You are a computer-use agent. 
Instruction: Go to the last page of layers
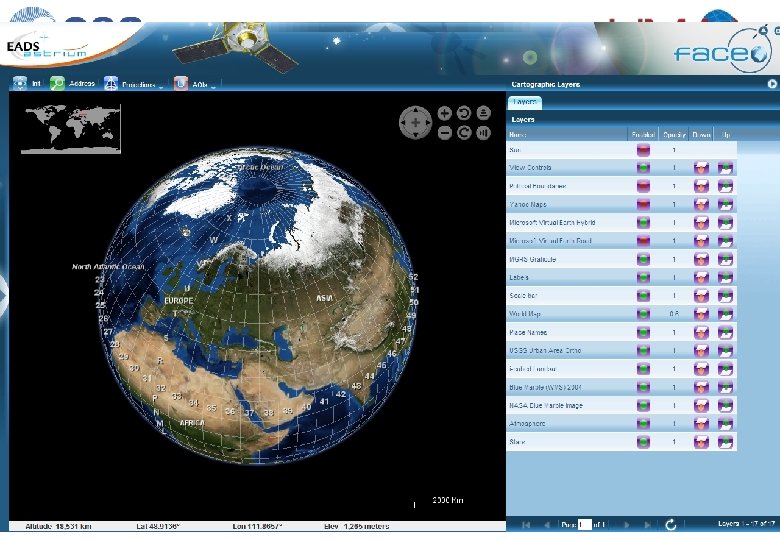pyautogui.click(x=647, y=525)
